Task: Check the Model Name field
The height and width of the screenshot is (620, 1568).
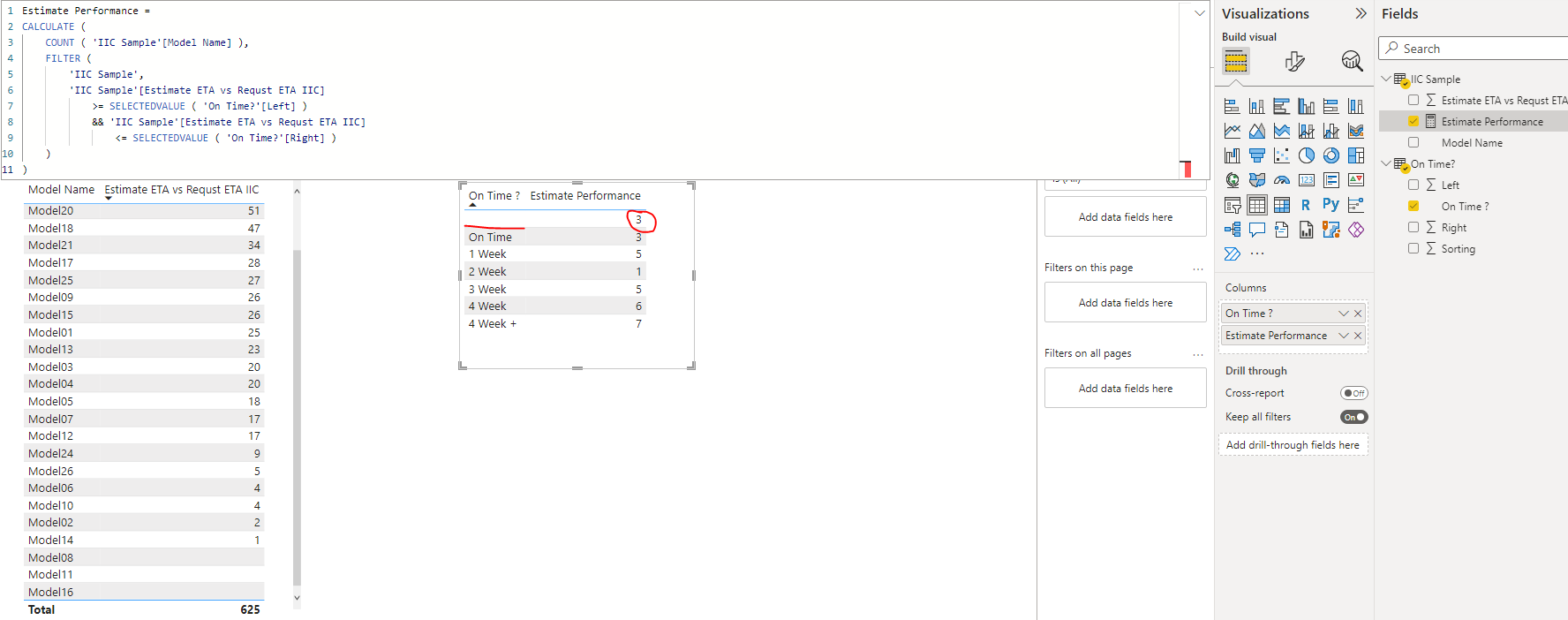Action: click(x=1413, y=142)
